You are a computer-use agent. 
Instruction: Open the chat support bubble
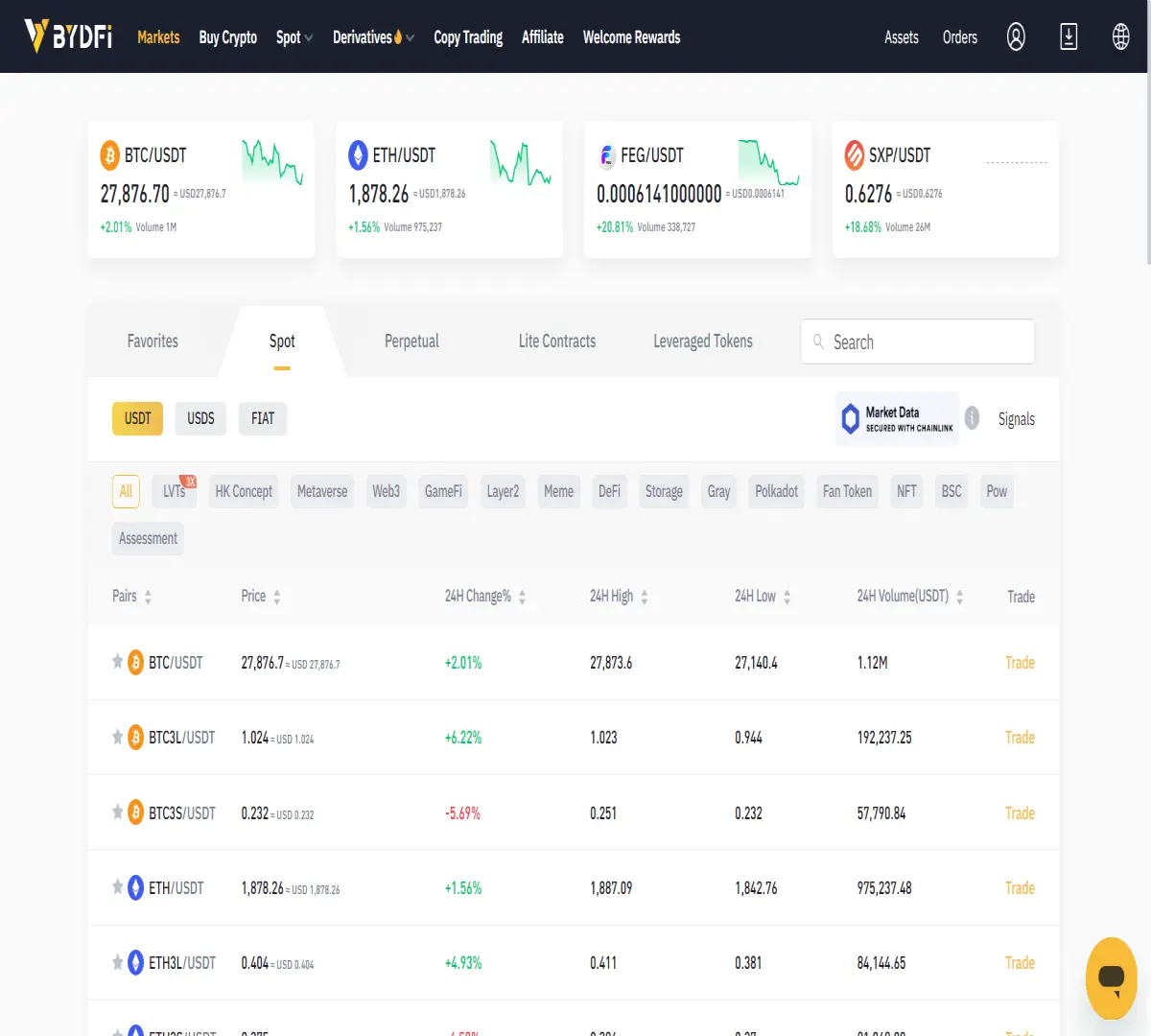coord(1112,977)
